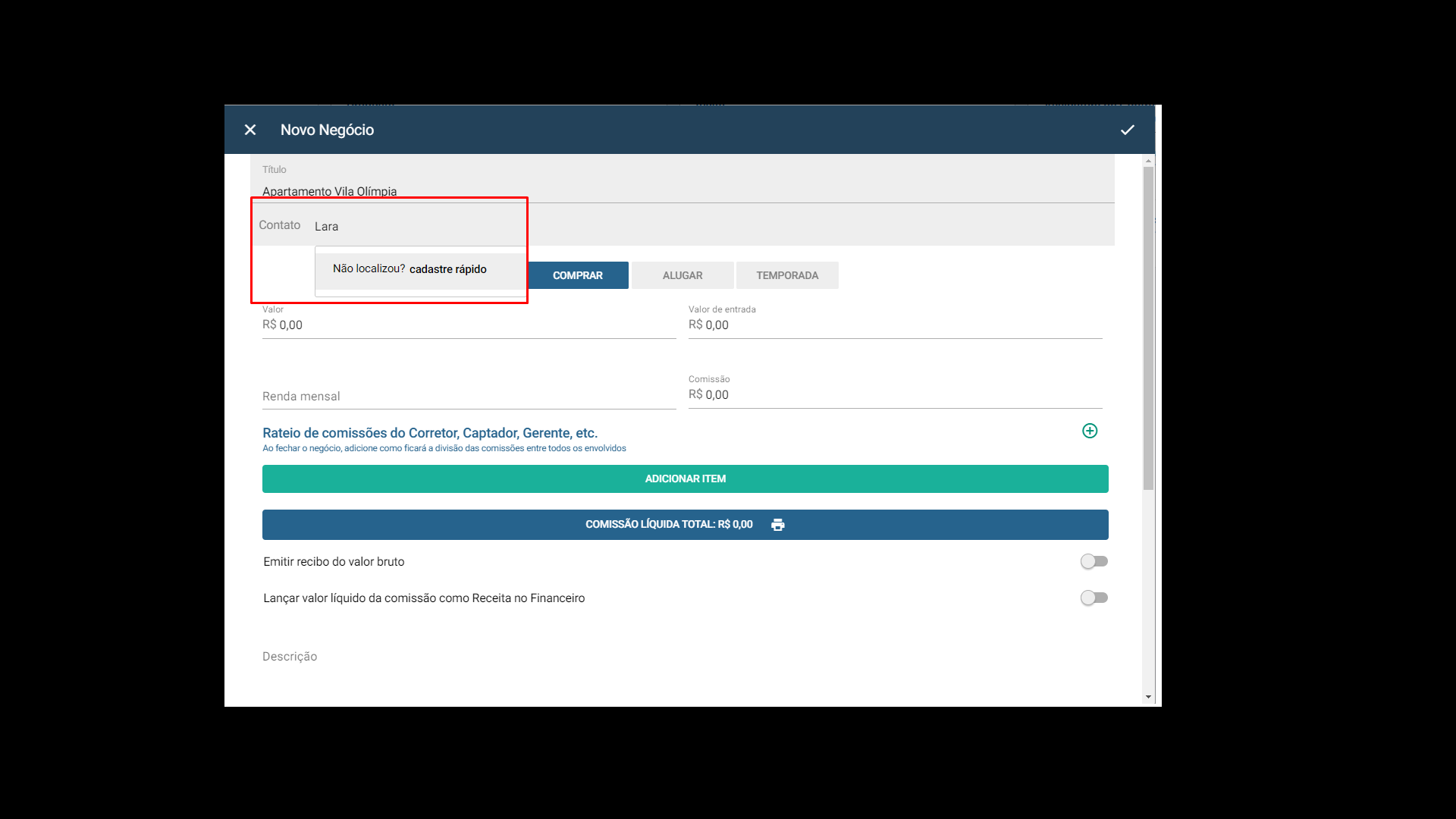Click the green plus circle icon for Rateio
The image size is (1456, 819).
click(x=1090, y=431)
